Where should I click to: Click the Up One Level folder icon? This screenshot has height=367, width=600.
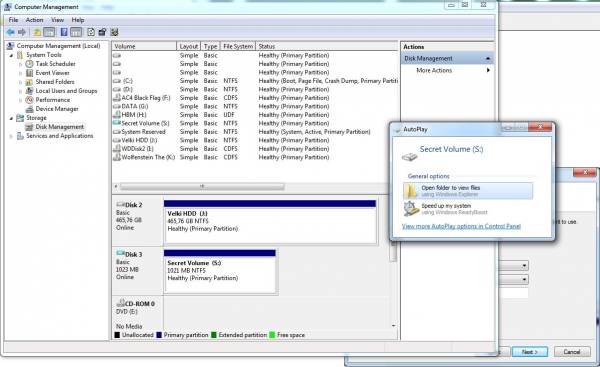(x=37, y=32)
